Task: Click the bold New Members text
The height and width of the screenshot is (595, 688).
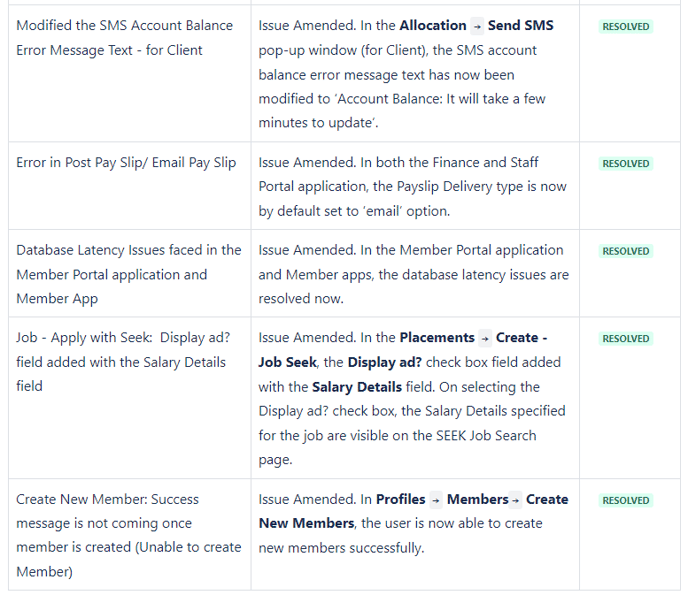Action: (x=306, y=523)
